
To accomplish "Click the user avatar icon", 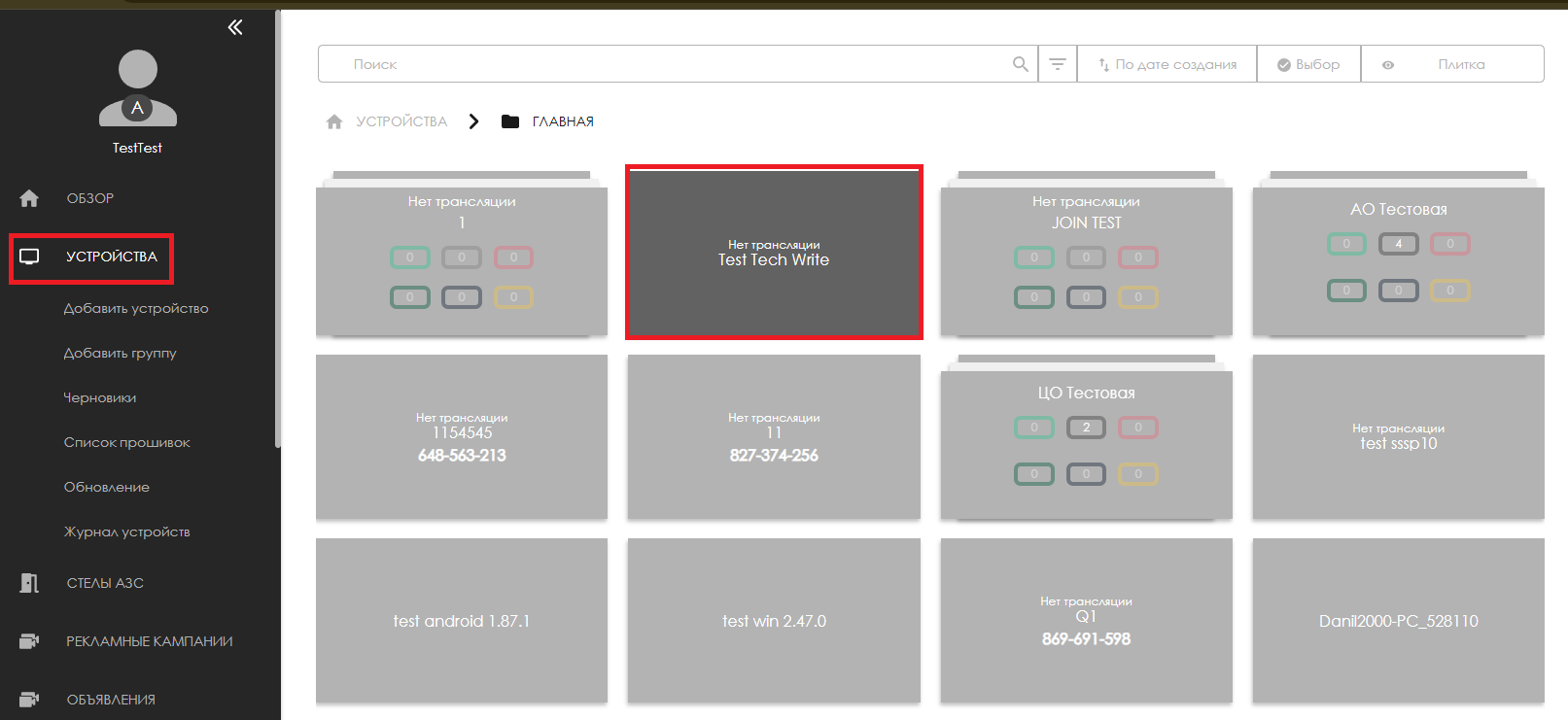I will coord(138,88).
